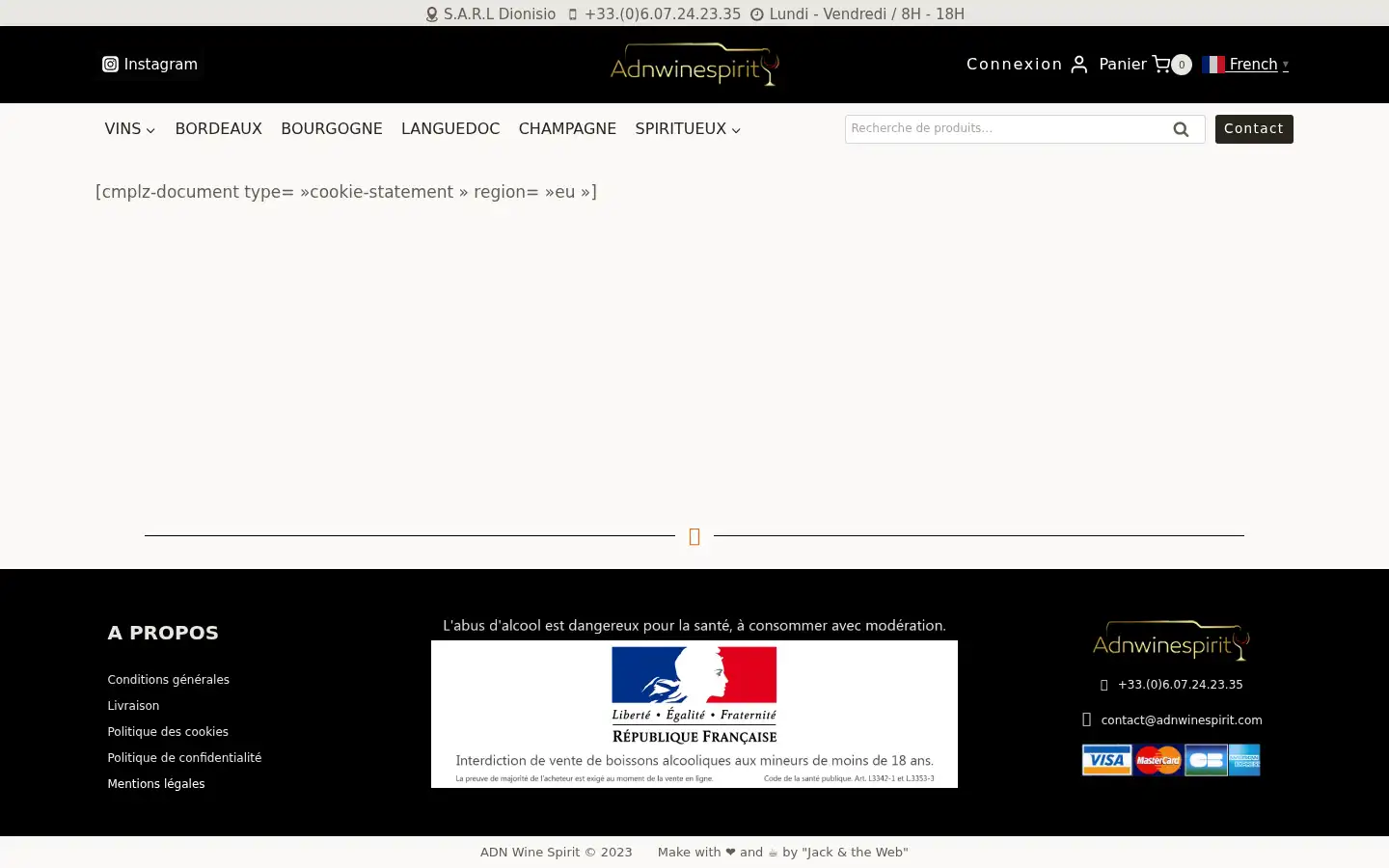Click the MasterCard icon
The image size is (1389, 868).
coord(1157,760)
